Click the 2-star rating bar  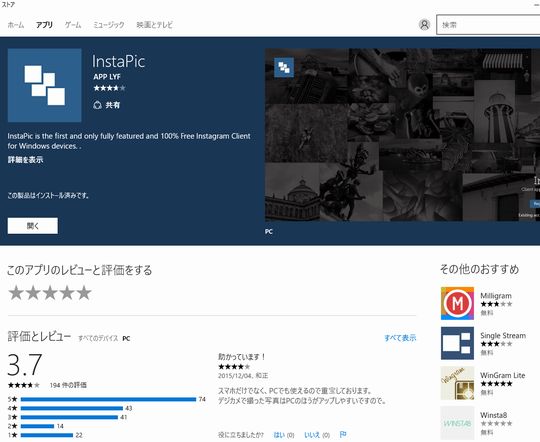[x=37, y=426]
